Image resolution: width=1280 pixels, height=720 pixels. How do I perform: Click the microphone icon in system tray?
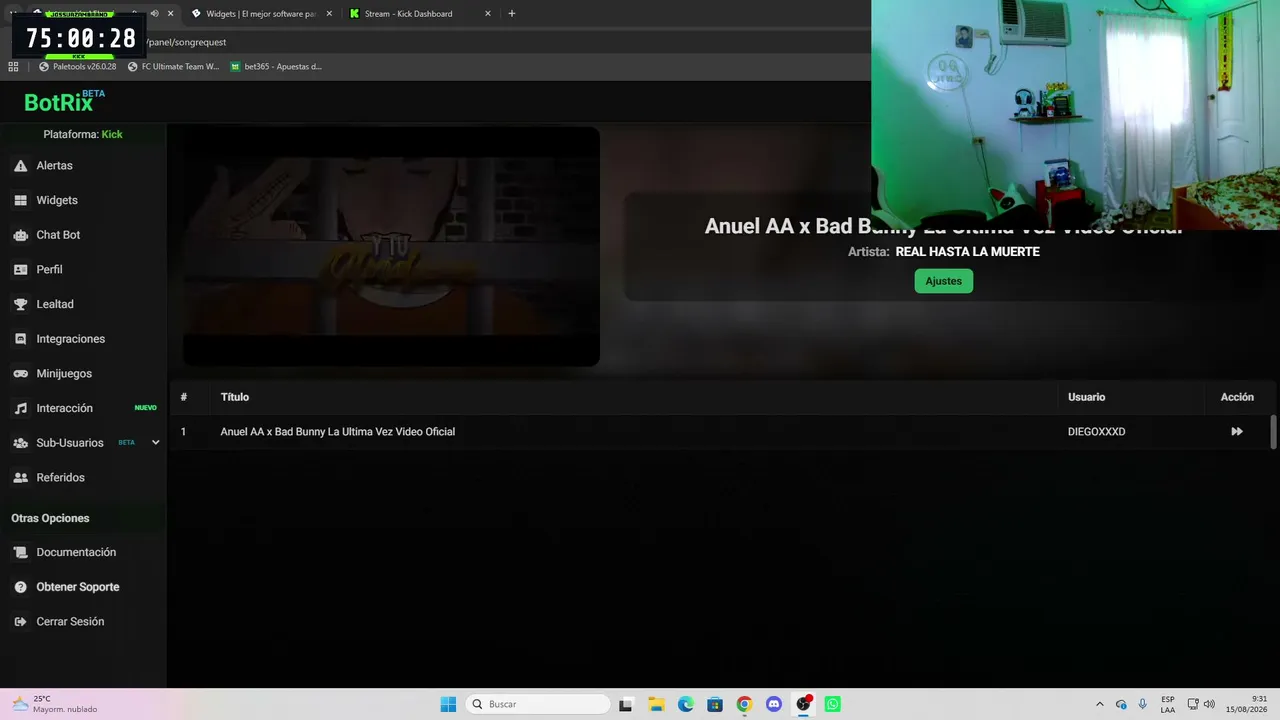coord(1142,704)
